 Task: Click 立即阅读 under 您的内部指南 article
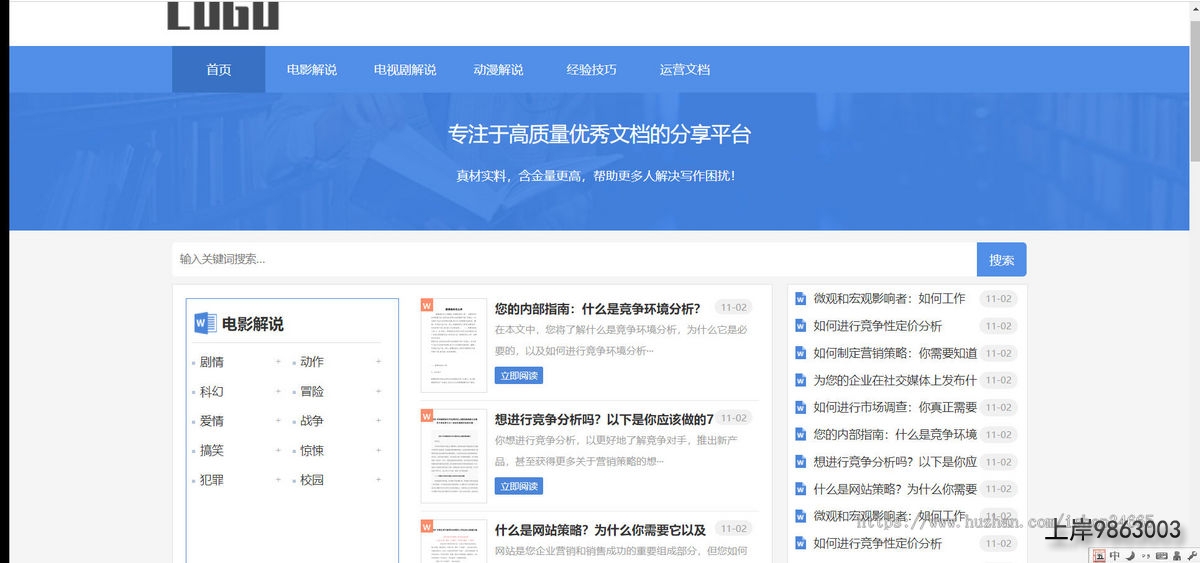pos(518,376)
